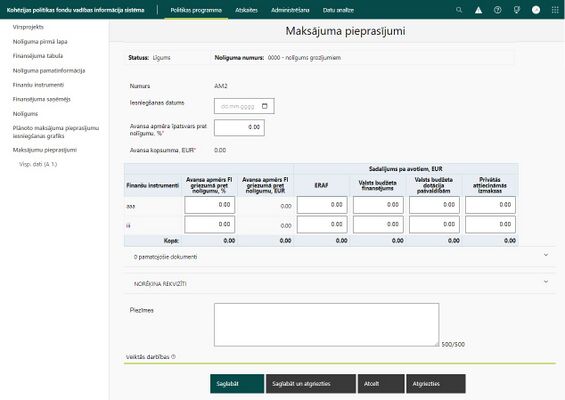Click the notifications icon in header
Viewport: 565px width, 400px height.
click(x=517, y=10)
